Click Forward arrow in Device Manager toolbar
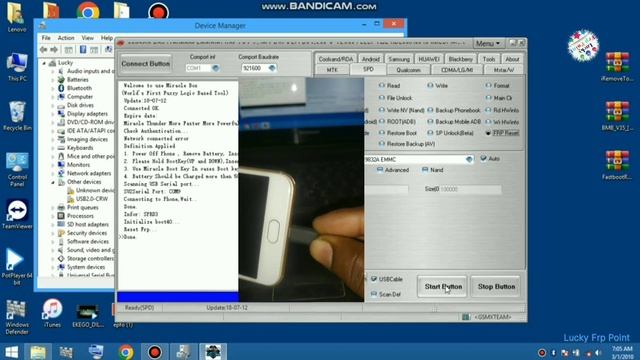 point(54,50)
